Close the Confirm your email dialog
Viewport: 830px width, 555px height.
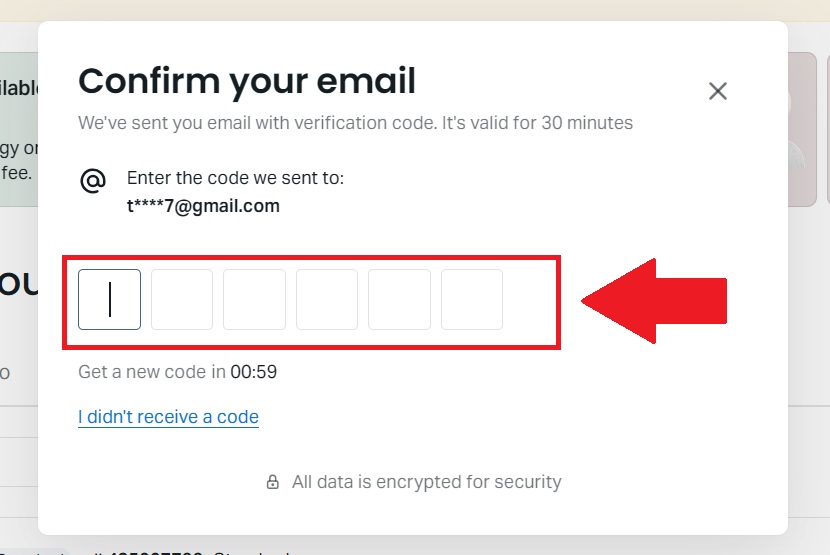pos(717,91)
